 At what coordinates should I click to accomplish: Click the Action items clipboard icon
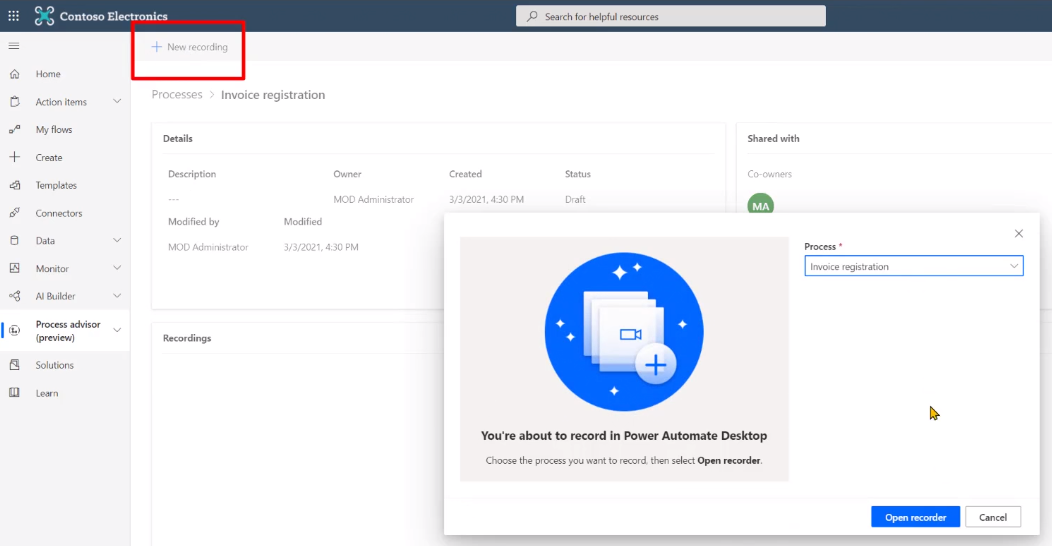pyautogui.click(x=15, y=102)
